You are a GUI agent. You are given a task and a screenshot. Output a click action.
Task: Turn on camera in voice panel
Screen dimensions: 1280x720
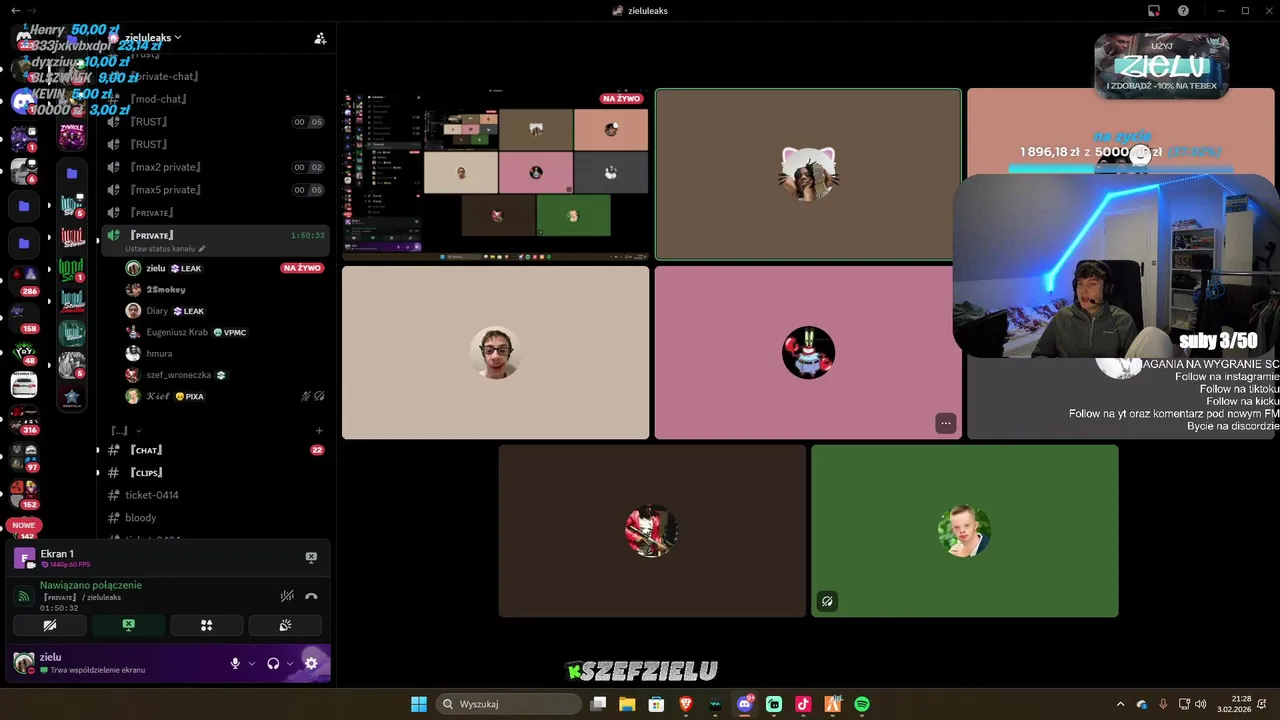coord(50,625)
